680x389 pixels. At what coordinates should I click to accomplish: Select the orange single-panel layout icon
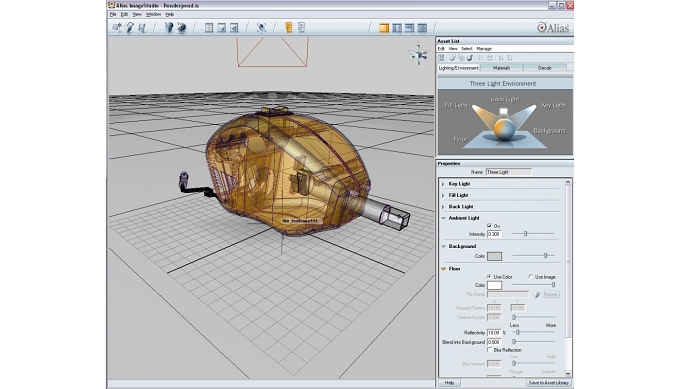384,28
